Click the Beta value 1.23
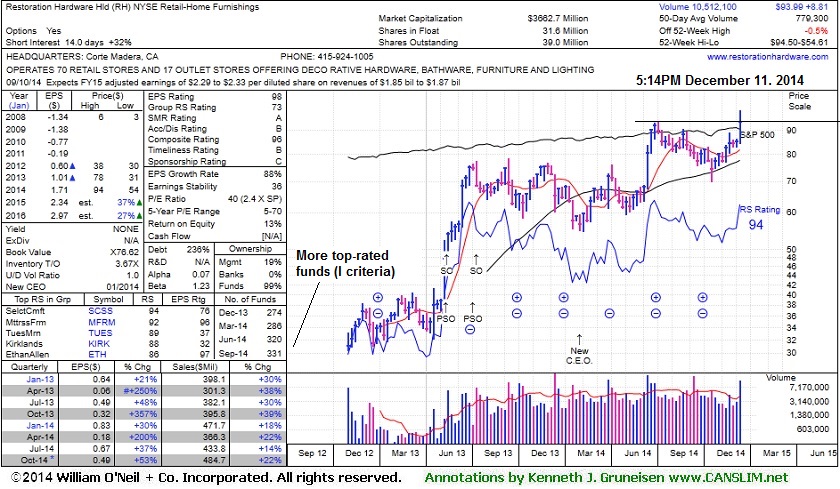The width and height of the screenshot is (840, 489). point(201,286)
